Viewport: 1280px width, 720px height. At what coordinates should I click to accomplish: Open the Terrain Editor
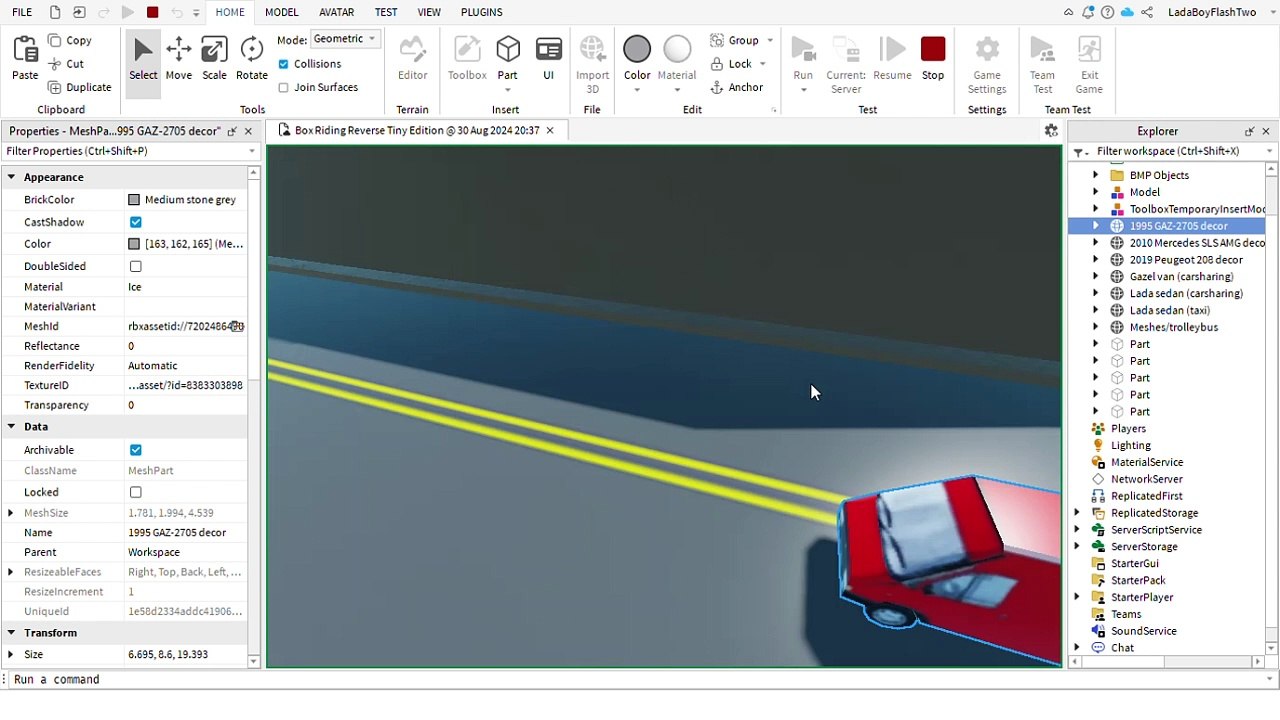[x=412, y=59]
